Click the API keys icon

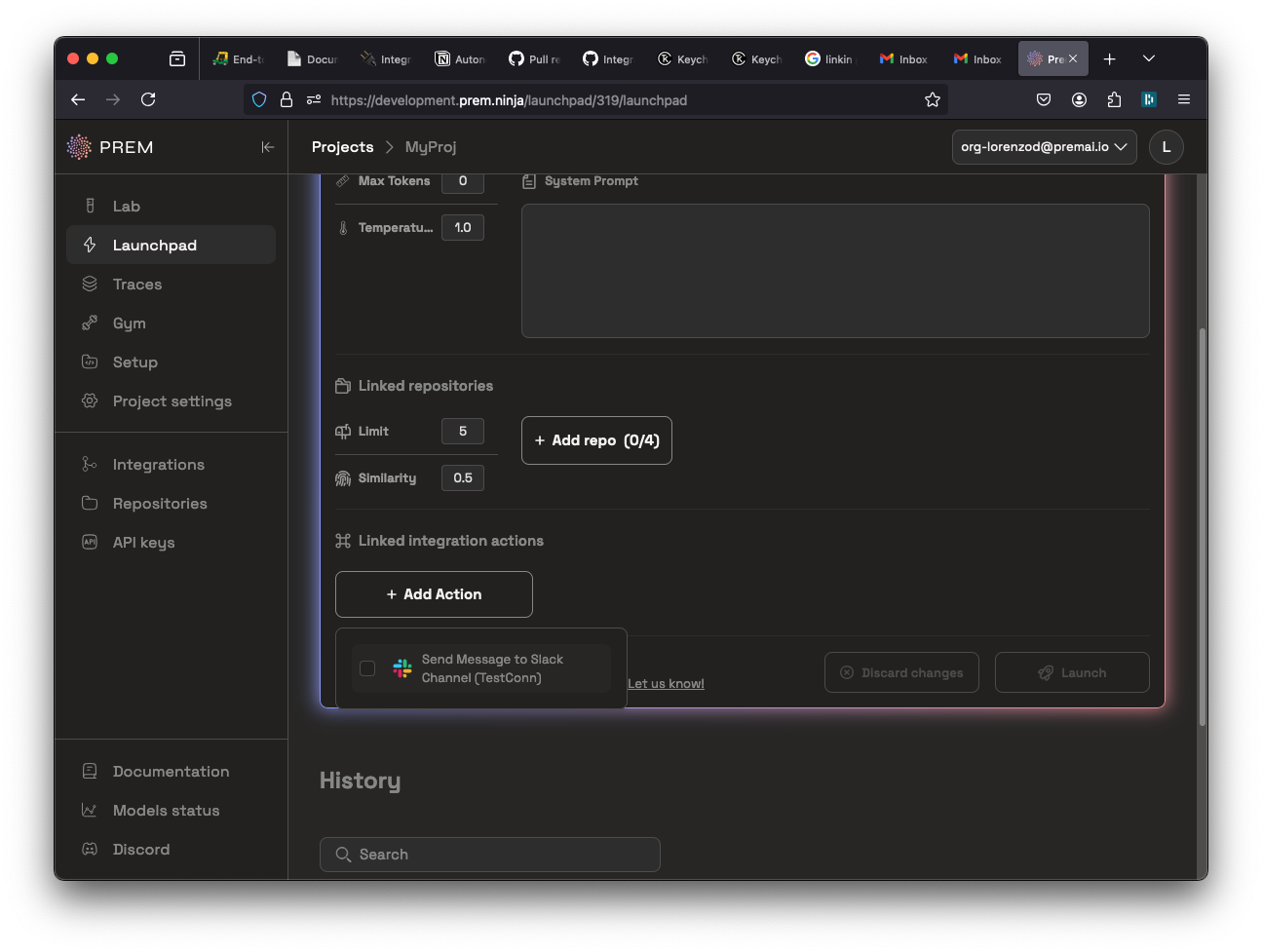click(90, 542)
